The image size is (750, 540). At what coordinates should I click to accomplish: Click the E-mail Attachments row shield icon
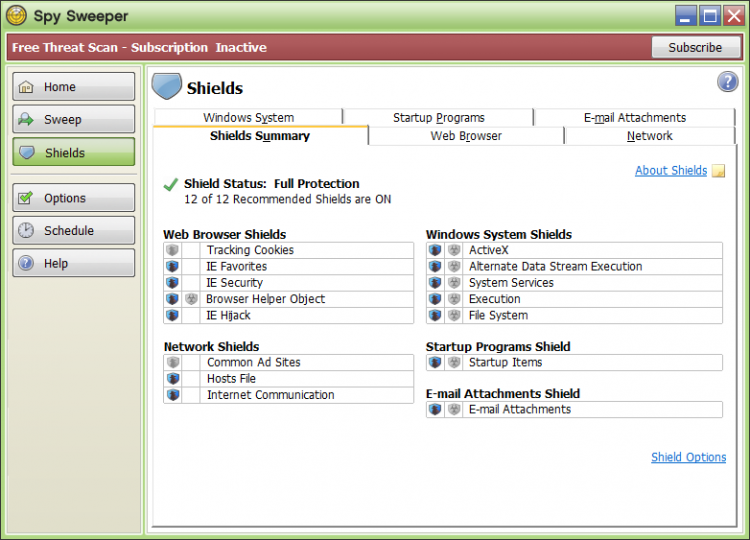click(x=435, y=409)
